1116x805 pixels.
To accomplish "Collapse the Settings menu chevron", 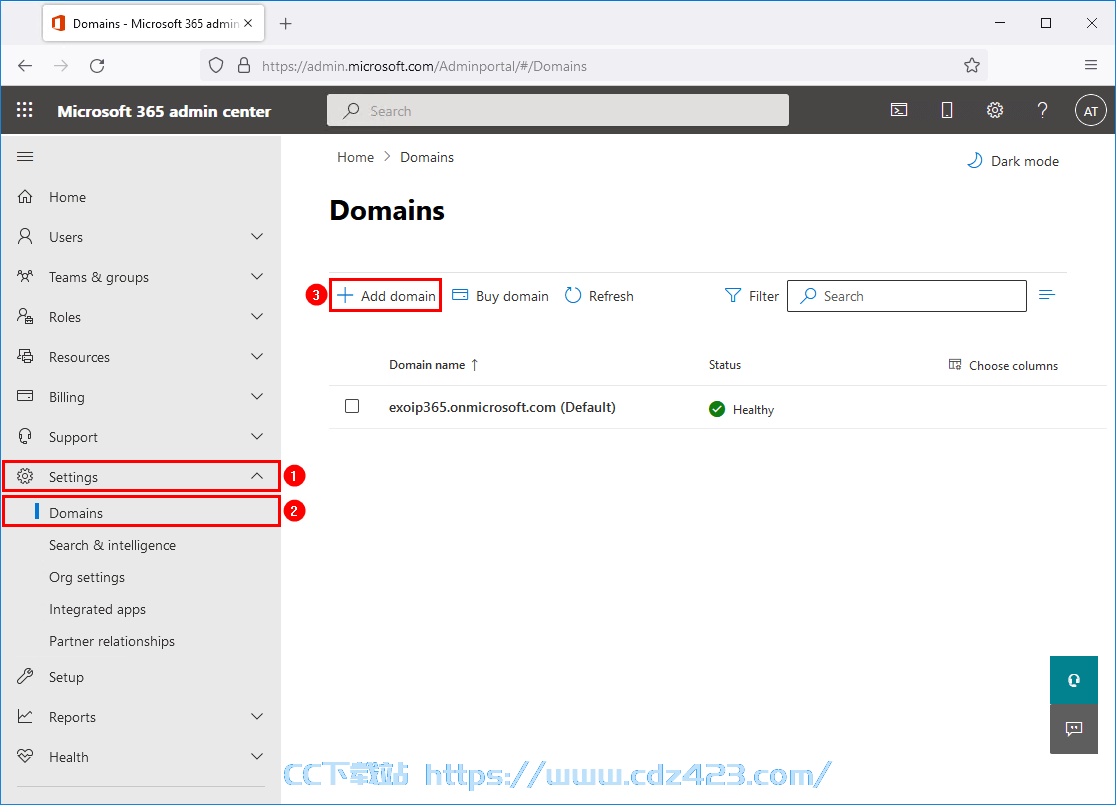I will (x=257, y=476).
